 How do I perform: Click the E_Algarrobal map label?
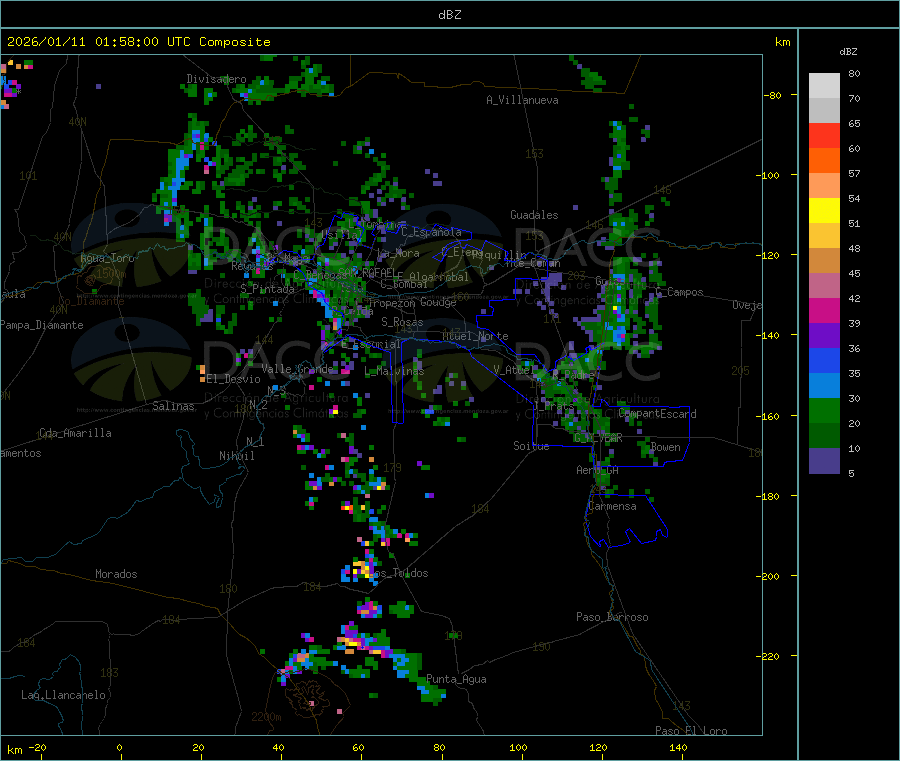coord(431,277)
